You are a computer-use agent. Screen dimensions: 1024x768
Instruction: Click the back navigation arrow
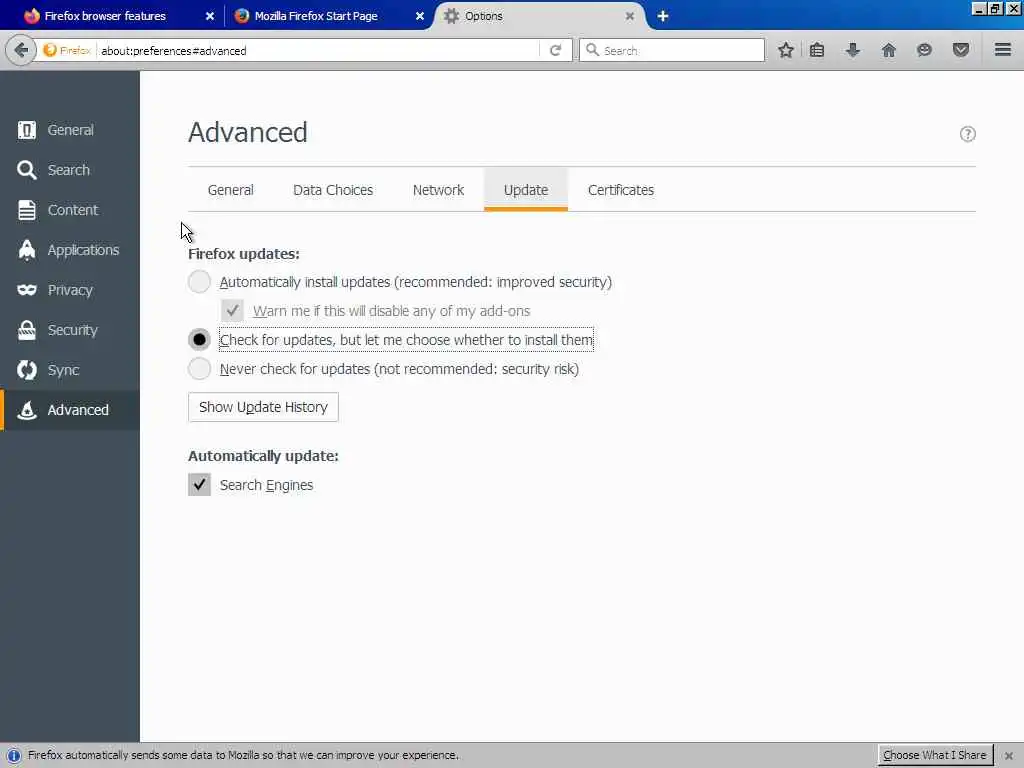[x=21, y=50]
